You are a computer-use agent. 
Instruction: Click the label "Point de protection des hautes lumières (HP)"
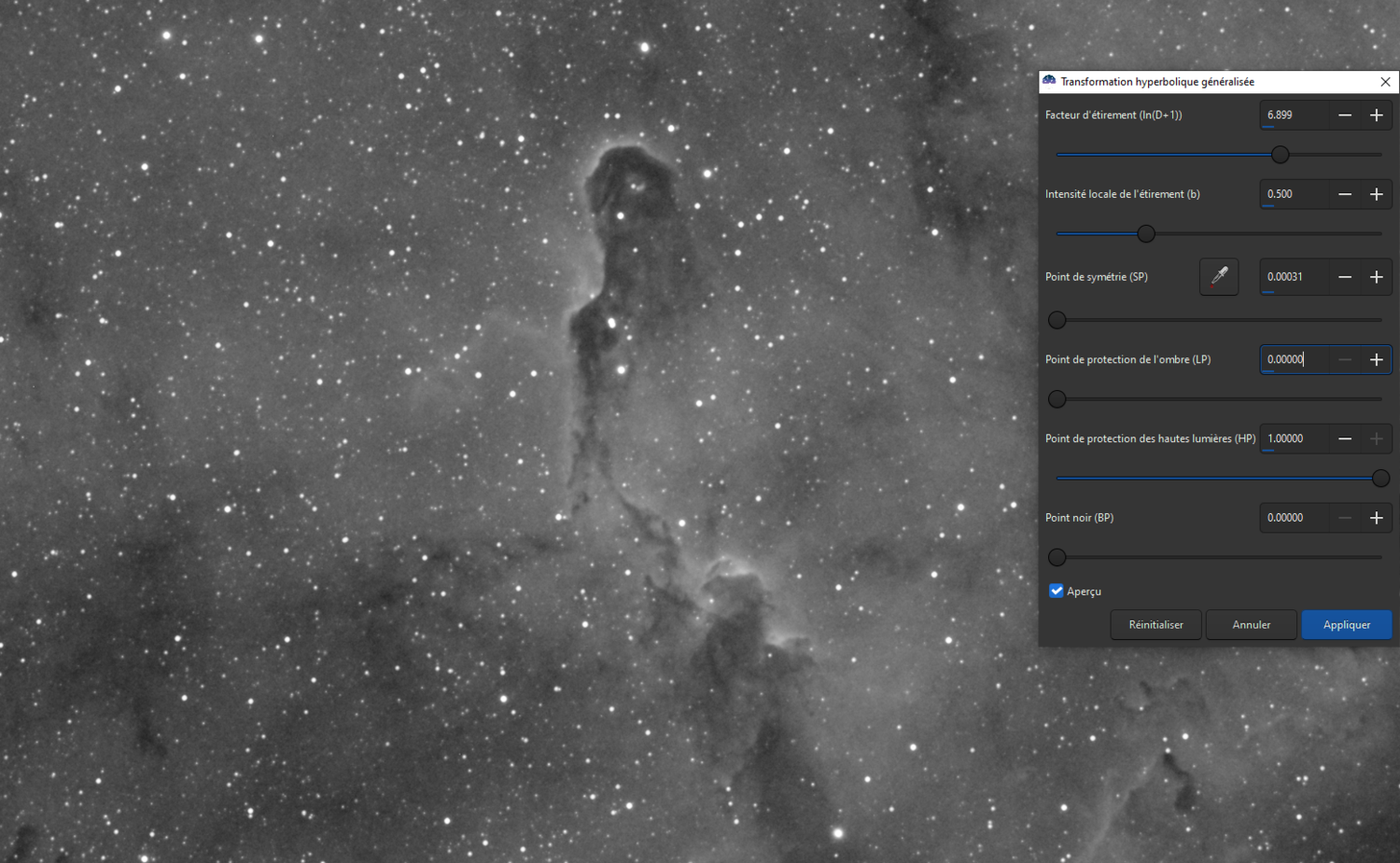[x=1151, y=438]
